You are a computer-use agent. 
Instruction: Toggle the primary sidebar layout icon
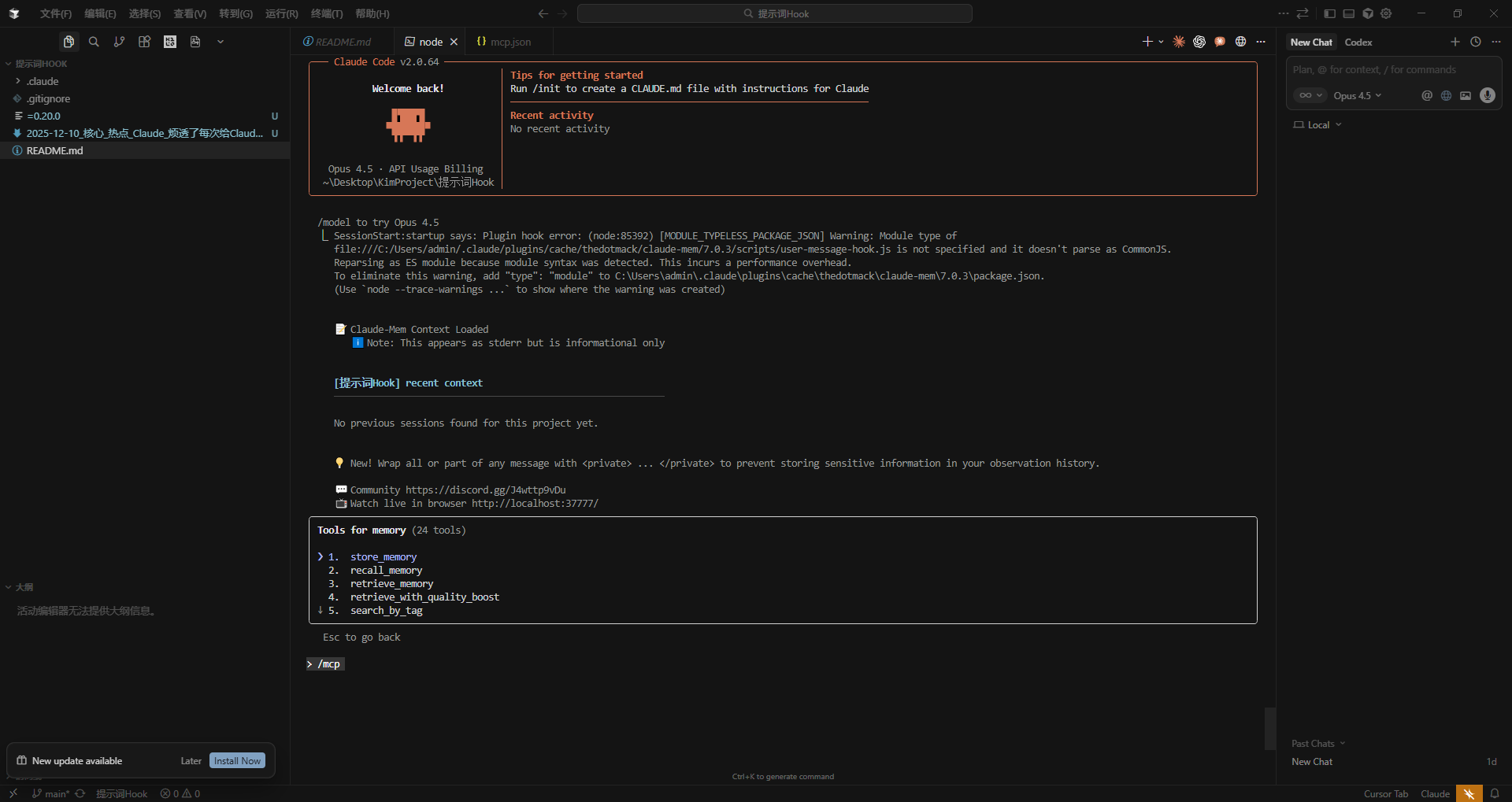click(1330, 13)
